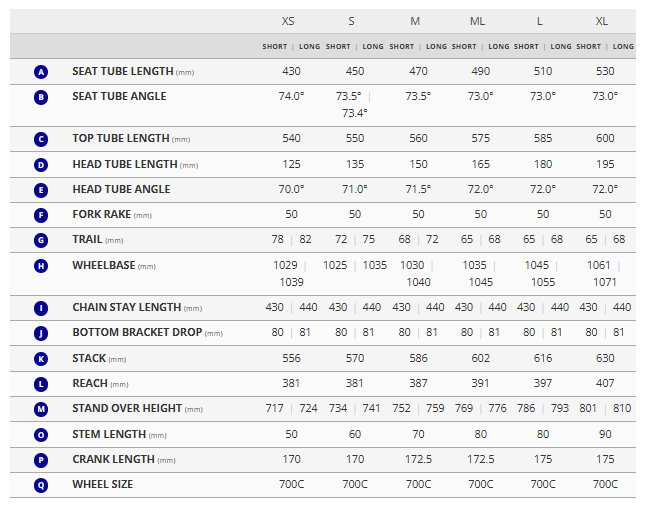
Task: Click the circled A seat tube icon
Action: (41, 72)
